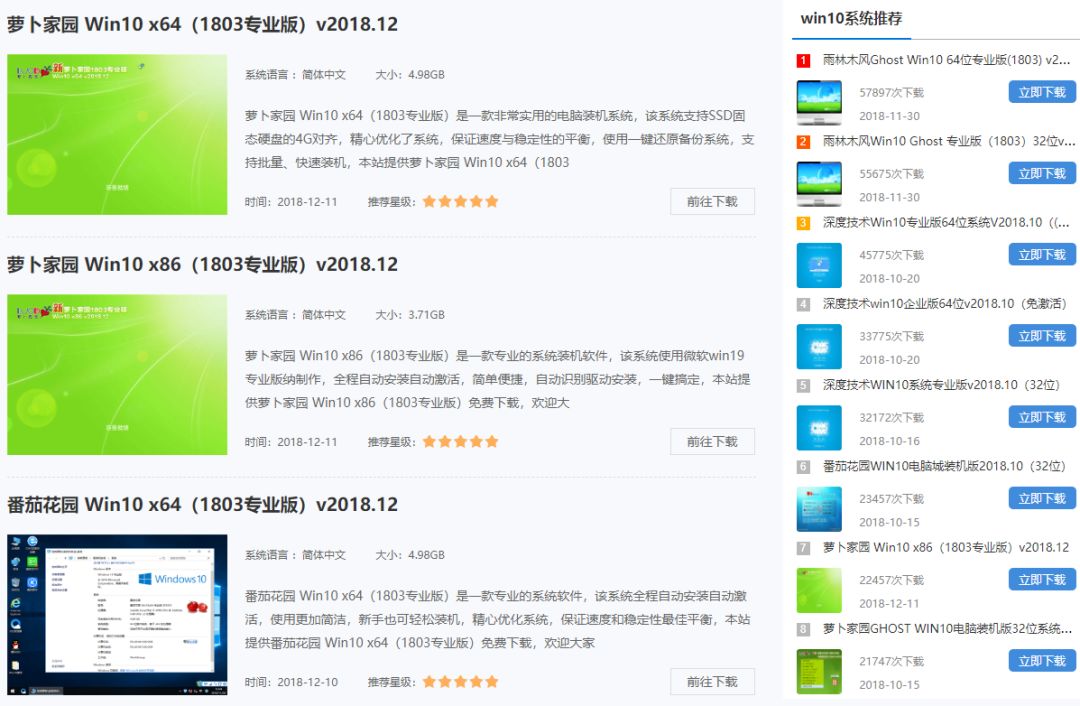Click 立即下载 beside 57897次下载
The image size is (1080, 706).
pyautogui.click(x=1042, y=92)
